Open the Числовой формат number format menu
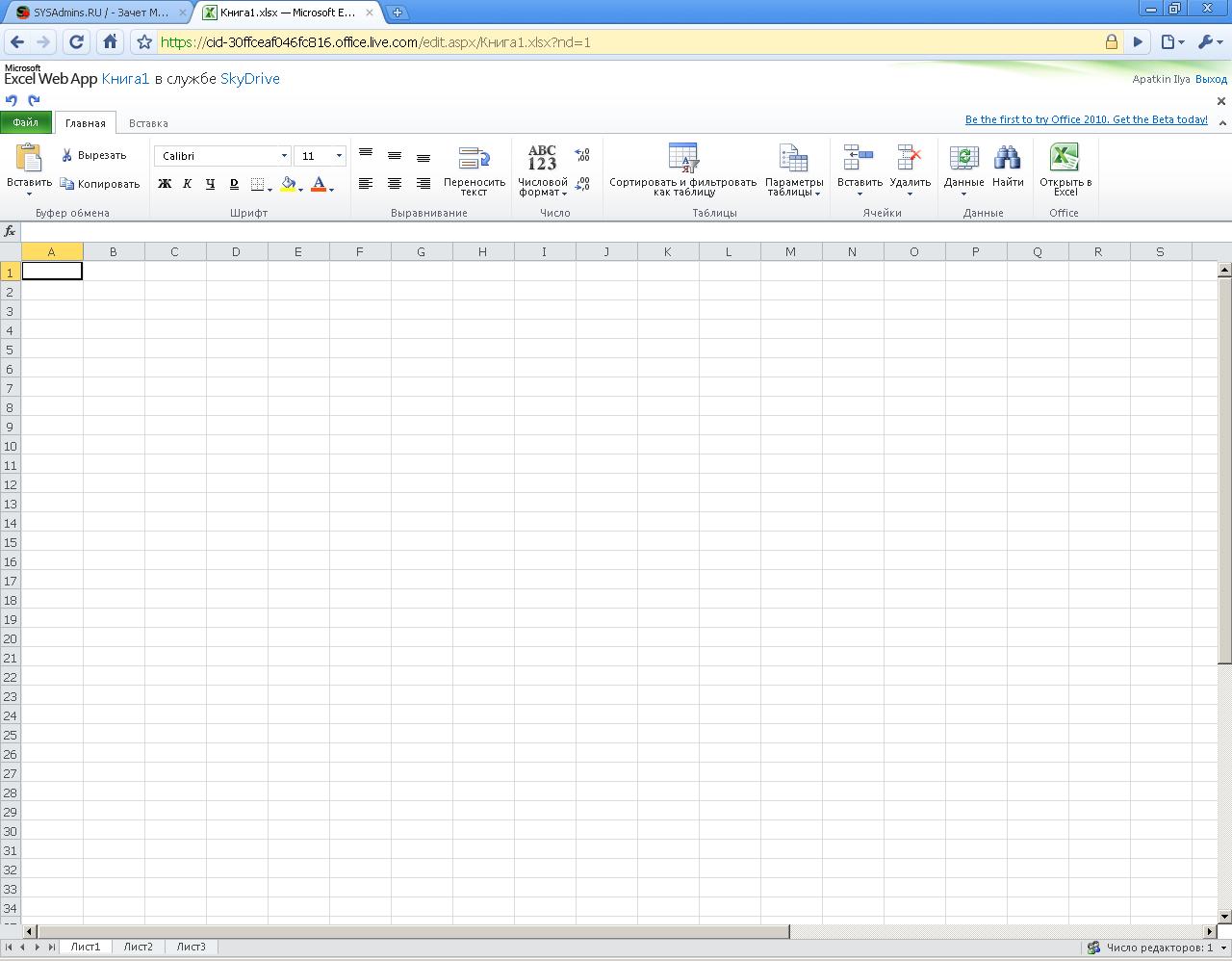Screen dimensions: 1232x961 (543, 170)
